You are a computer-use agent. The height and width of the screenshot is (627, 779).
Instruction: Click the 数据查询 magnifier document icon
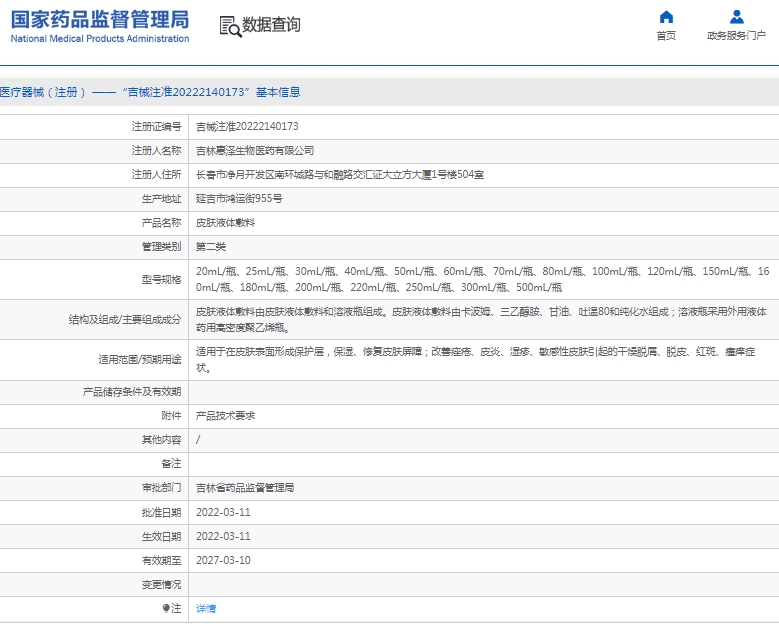(x=230, y=26)
